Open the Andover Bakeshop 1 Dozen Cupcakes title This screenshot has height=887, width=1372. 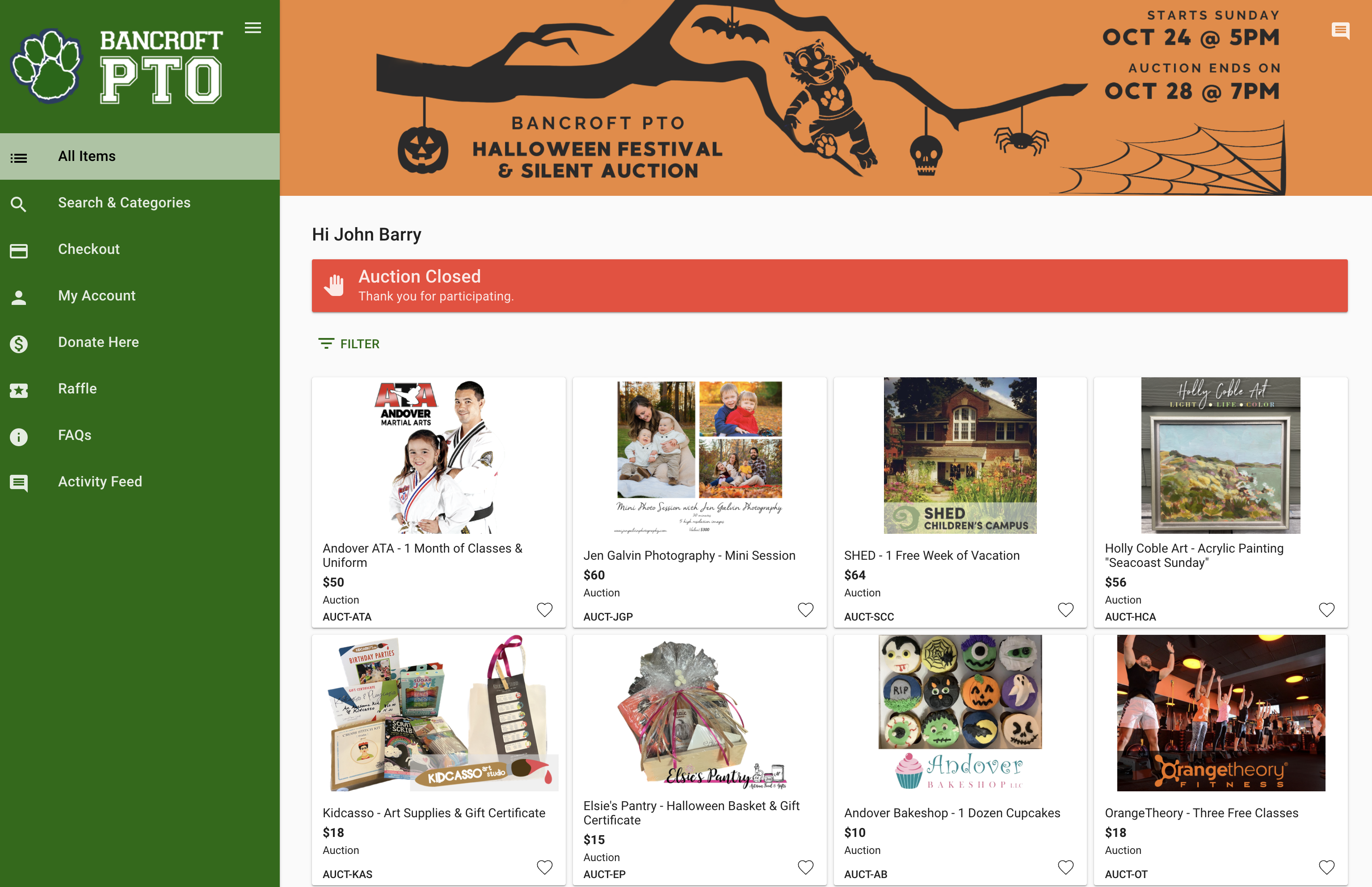(x=952, y=813)
